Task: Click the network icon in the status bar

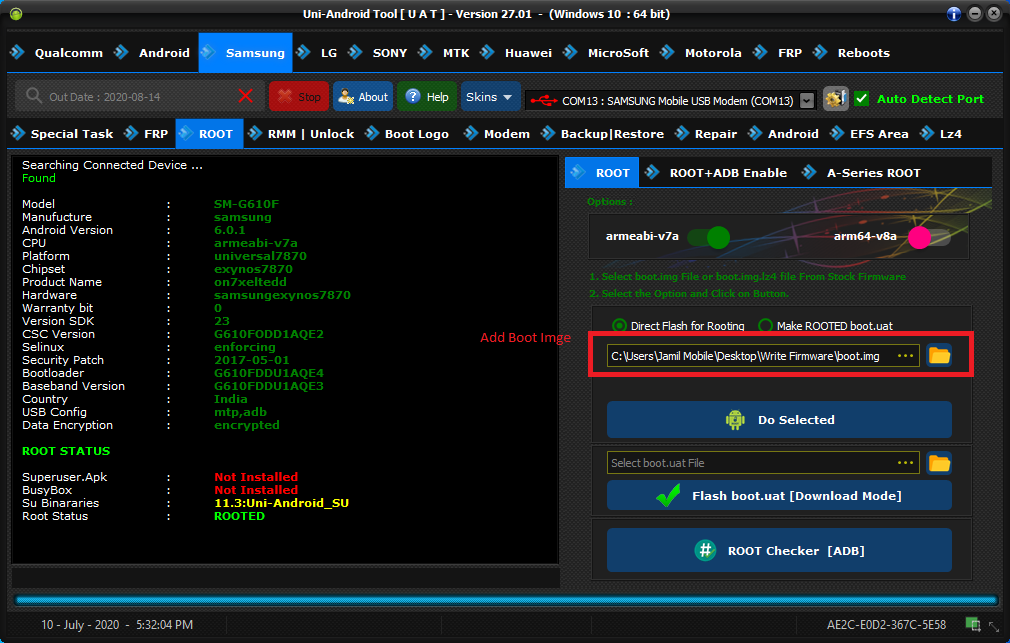Action: coord(973,624)
